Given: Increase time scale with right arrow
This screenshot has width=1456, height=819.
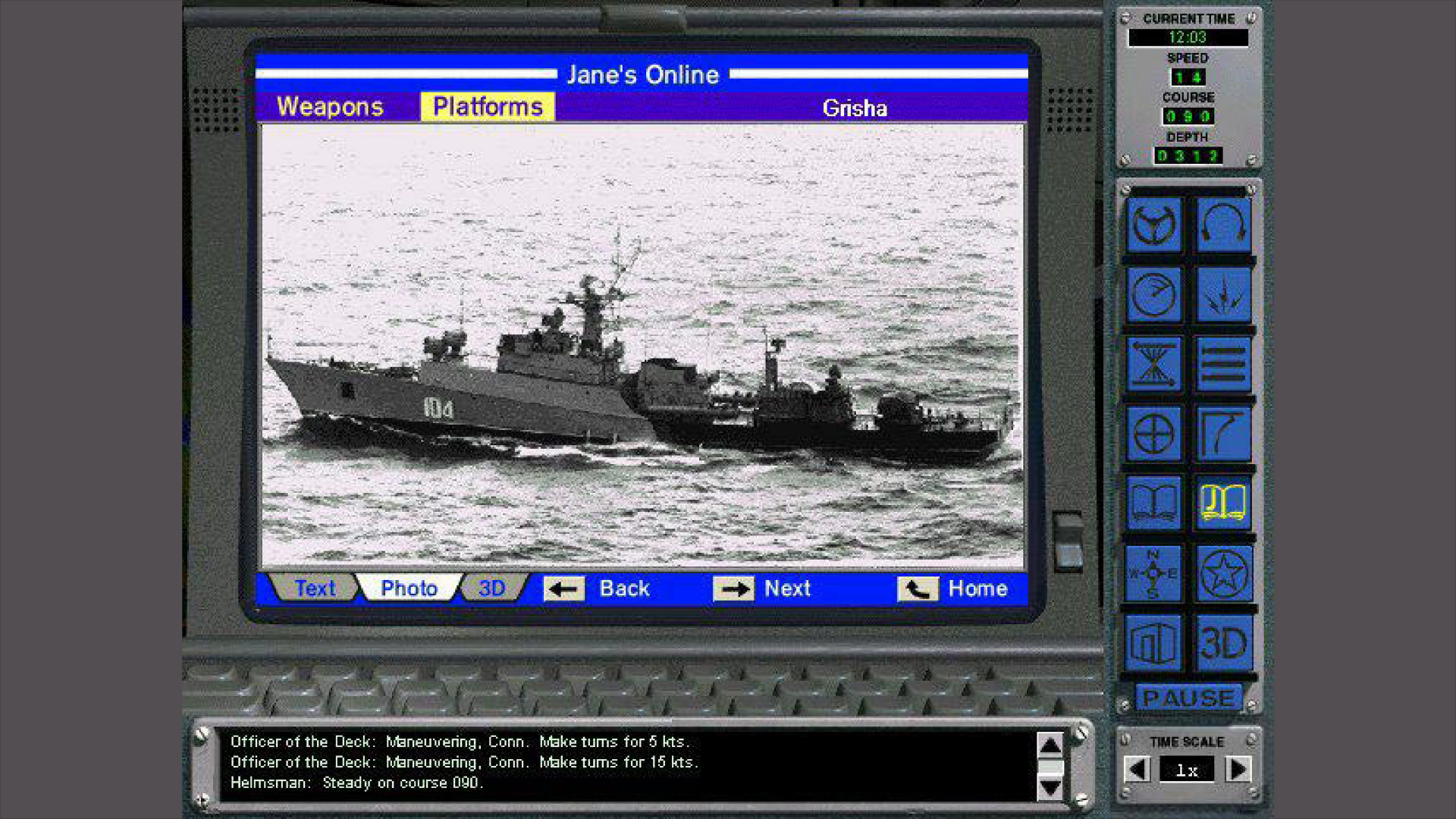Looking at the screenshot, I should [1238, 770].
